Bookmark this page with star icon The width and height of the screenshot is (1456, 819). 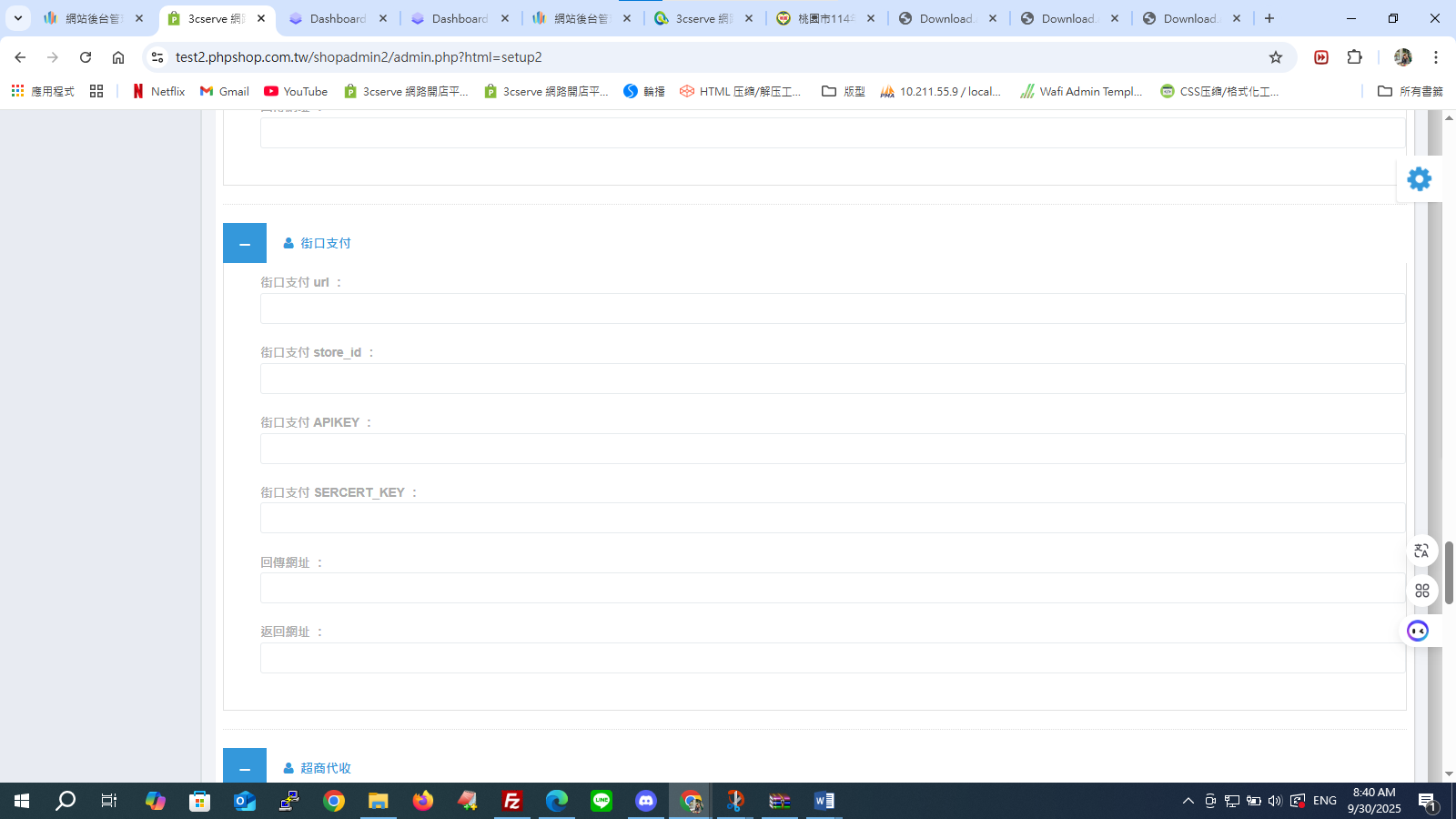point(1276,57)
